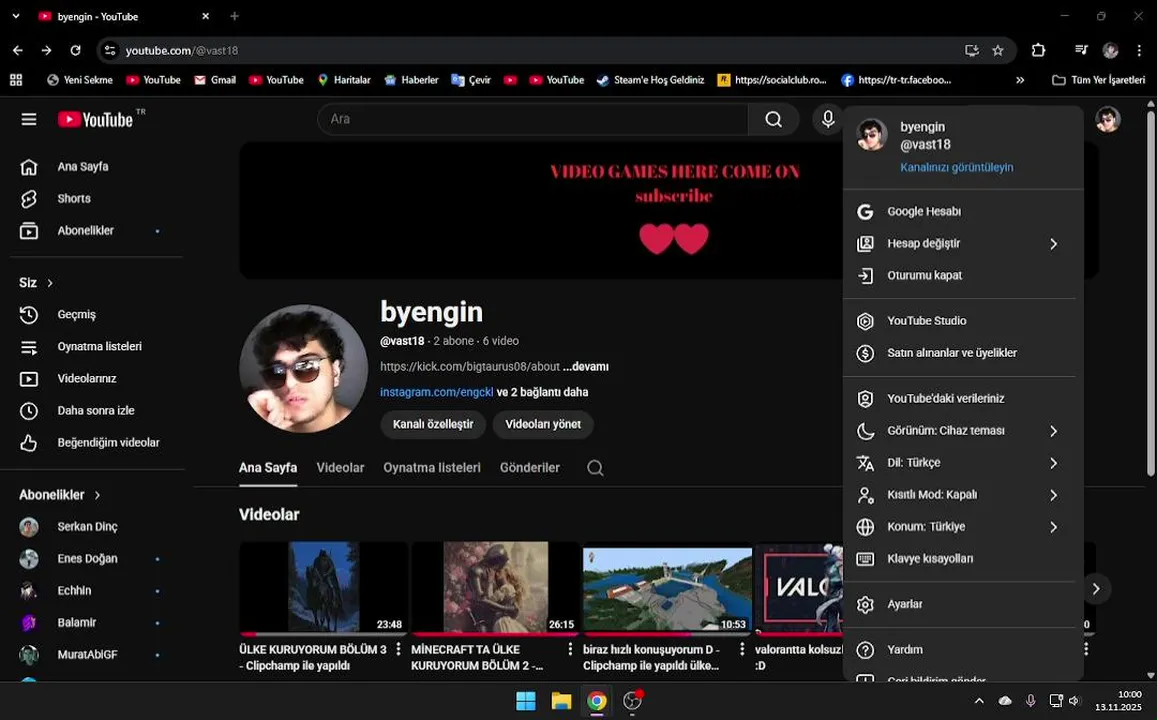The height and width of the screenshot is (720, 1157).
Task: Expand description with ...devamı link
Action: coord(586,367)
